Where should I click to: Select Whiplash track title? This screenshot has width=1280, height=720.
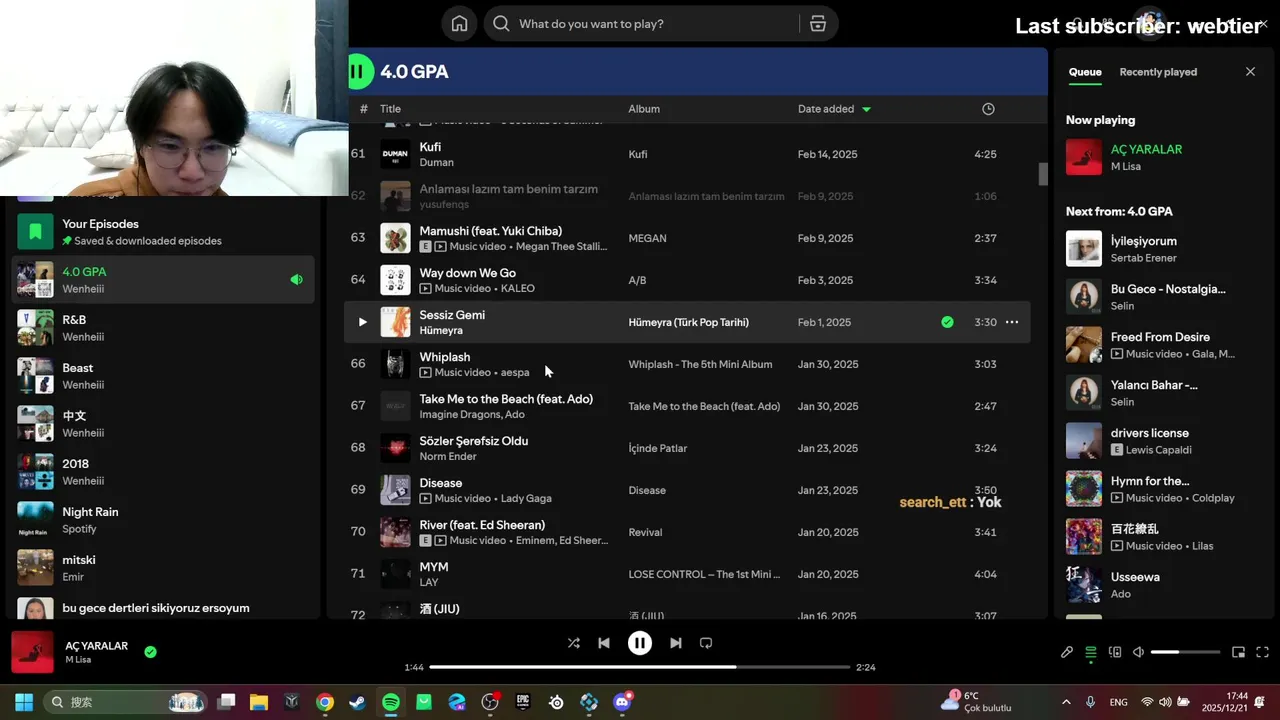(x=444, y=357)
